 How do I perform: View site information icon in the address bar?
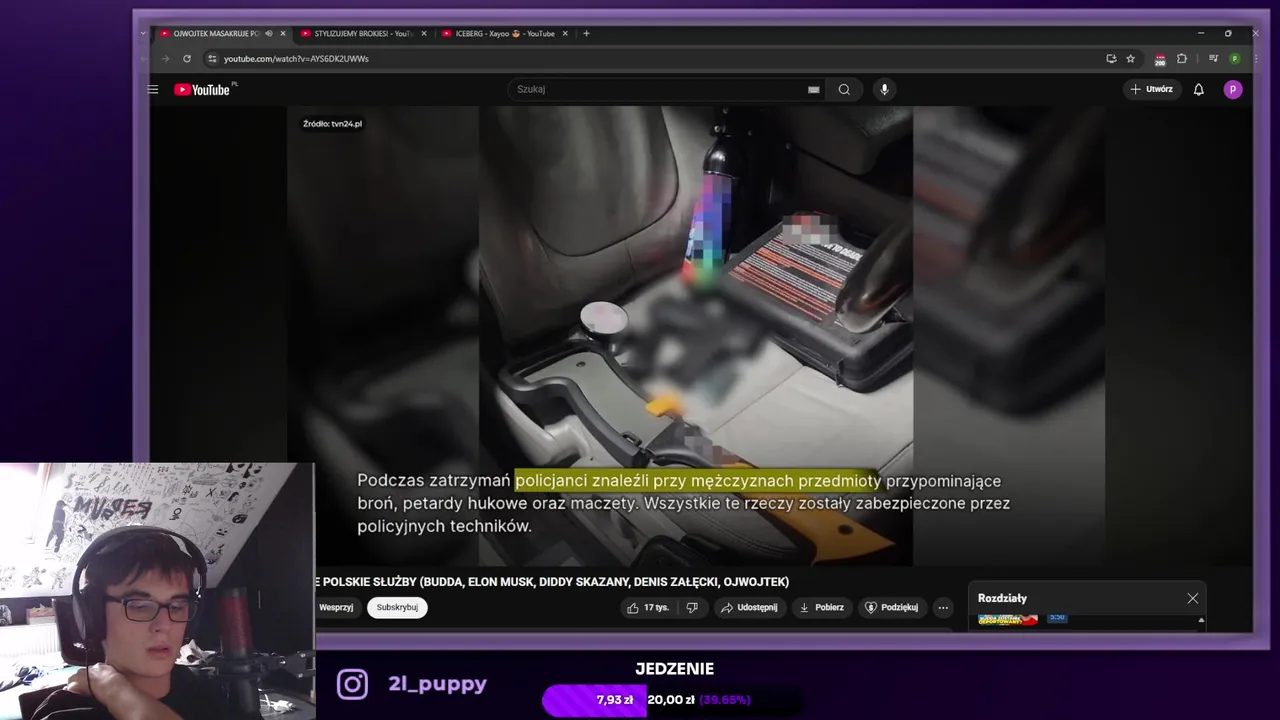[211, 59]
